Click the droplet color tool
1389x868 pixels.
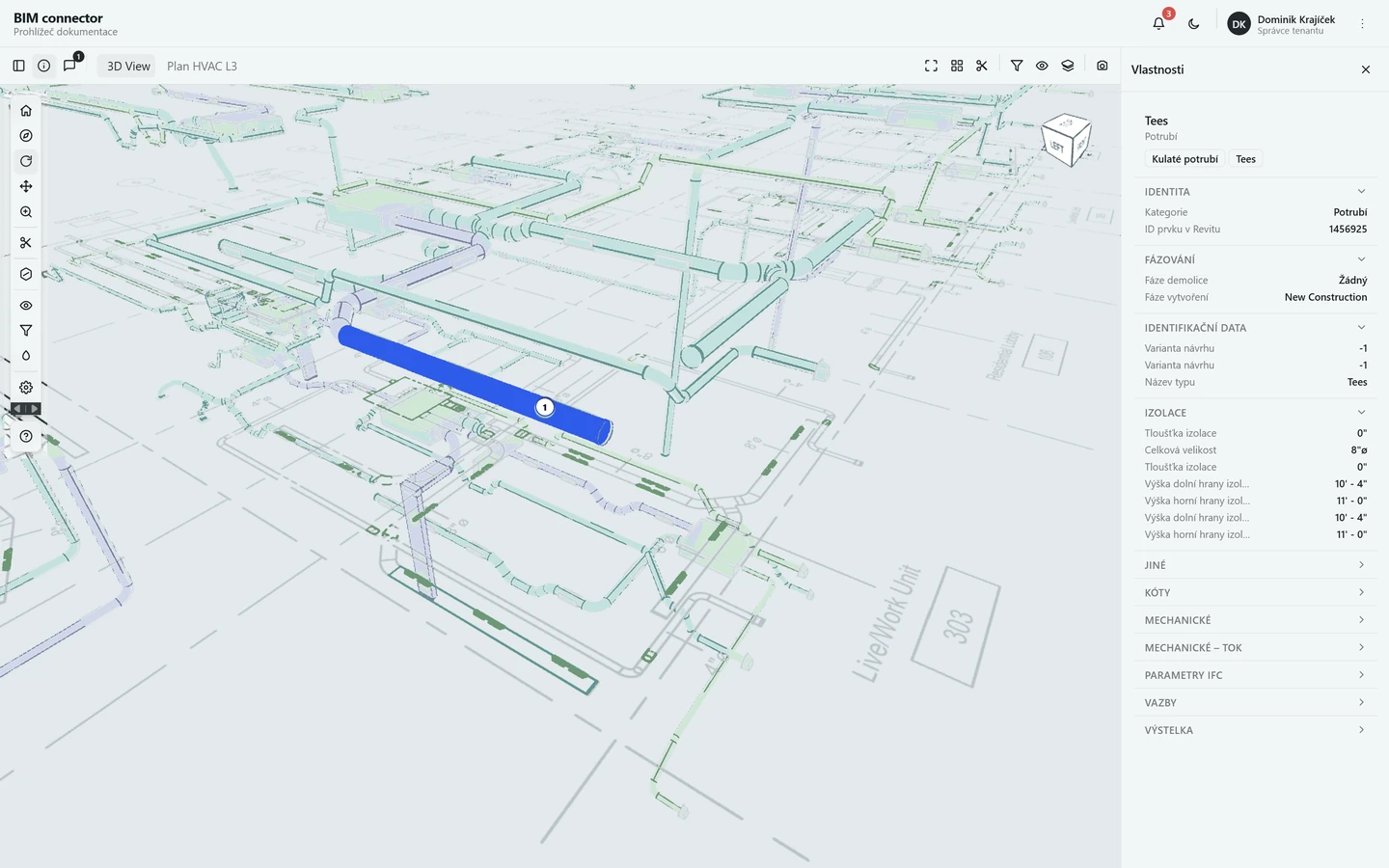click(26, 356)
